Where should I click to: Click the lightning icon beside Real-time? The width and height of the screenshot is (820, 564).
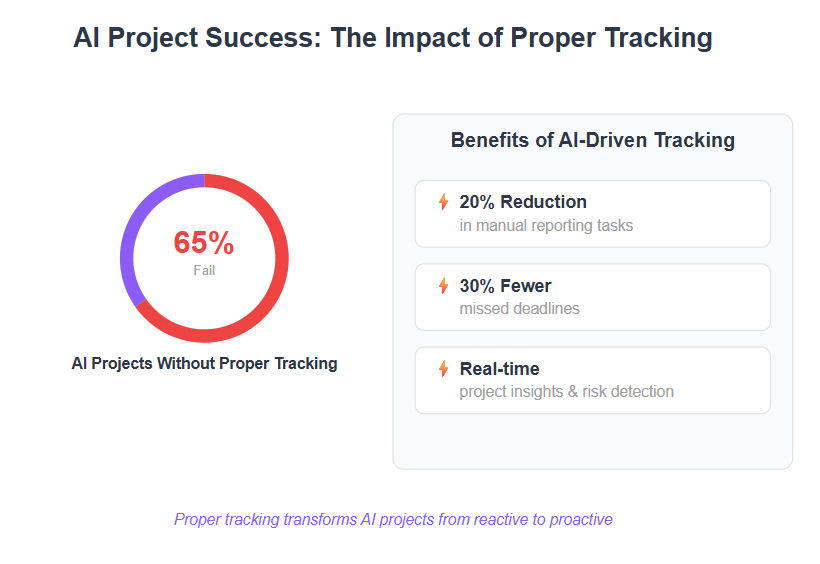(x=443, y=368)
